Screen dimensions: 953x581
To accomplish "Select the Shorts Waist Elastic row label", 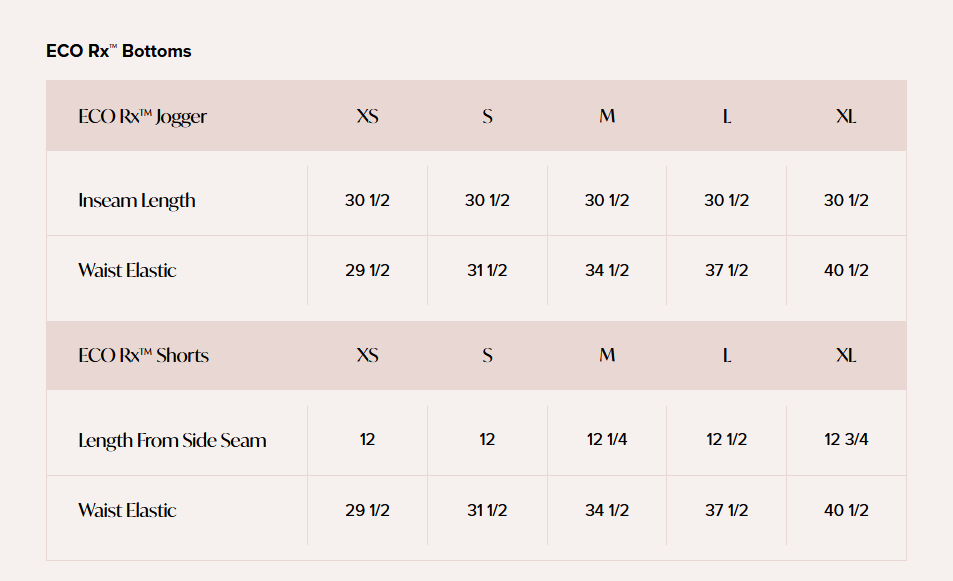I will [127, 510].
